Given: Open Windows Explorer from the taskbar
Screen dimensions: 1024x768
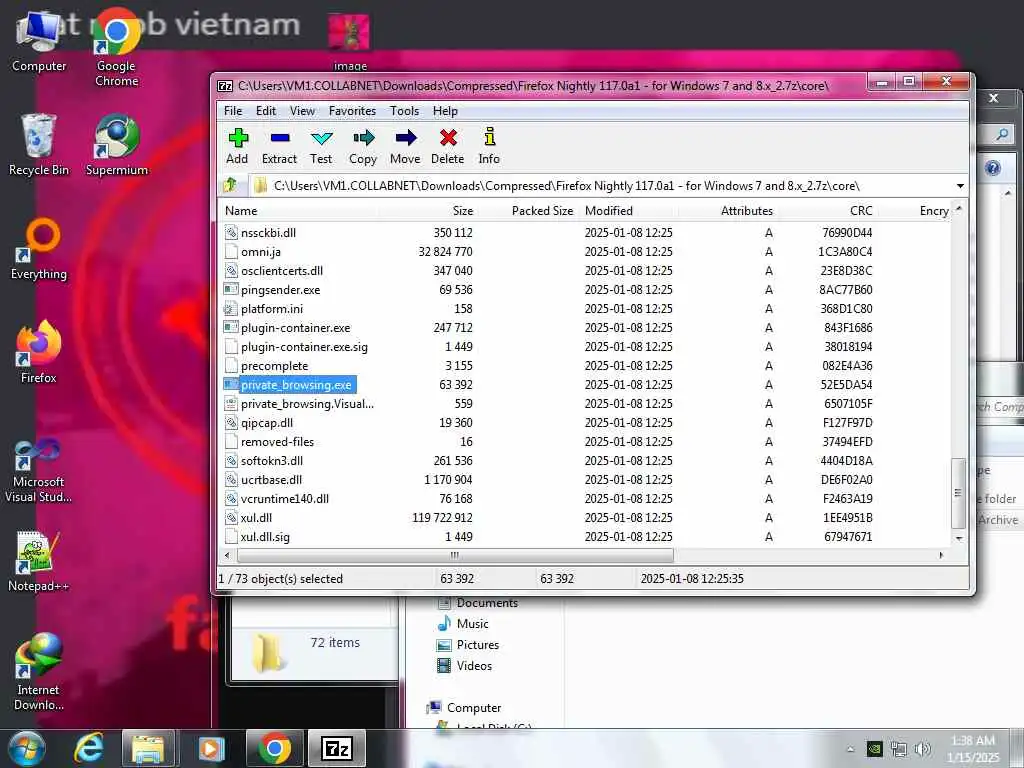Looking at the screenshot, I should tap(148, 748).
